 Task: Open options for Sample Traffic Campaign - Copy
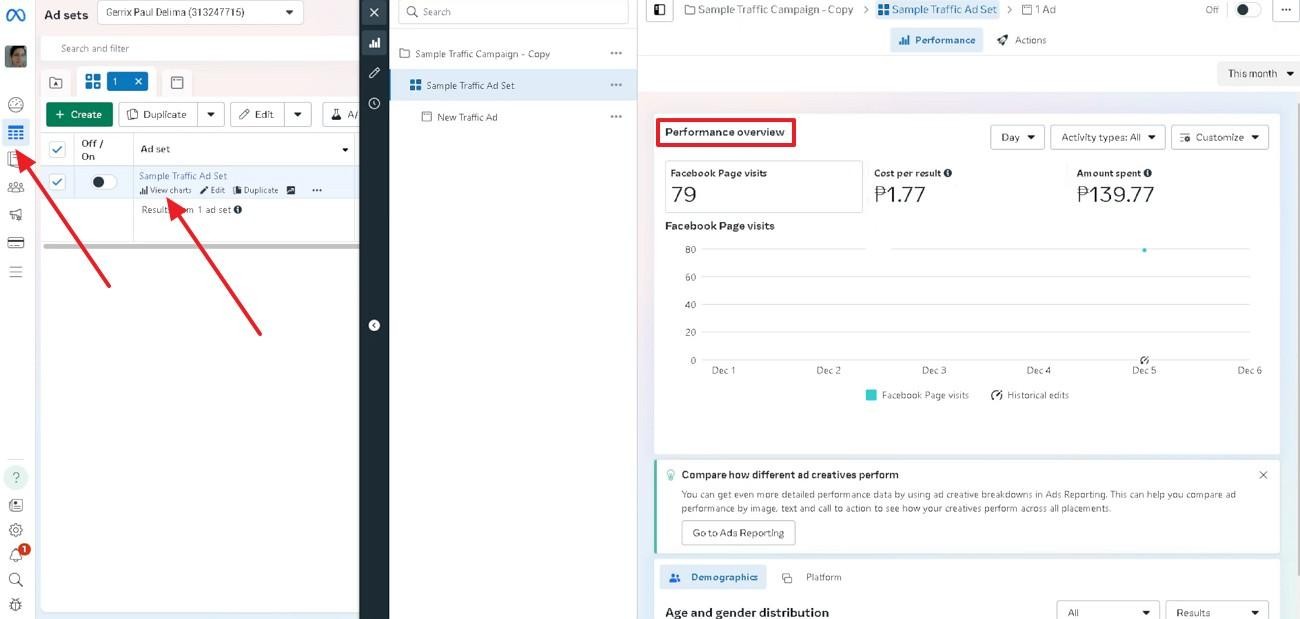[616, 54]
